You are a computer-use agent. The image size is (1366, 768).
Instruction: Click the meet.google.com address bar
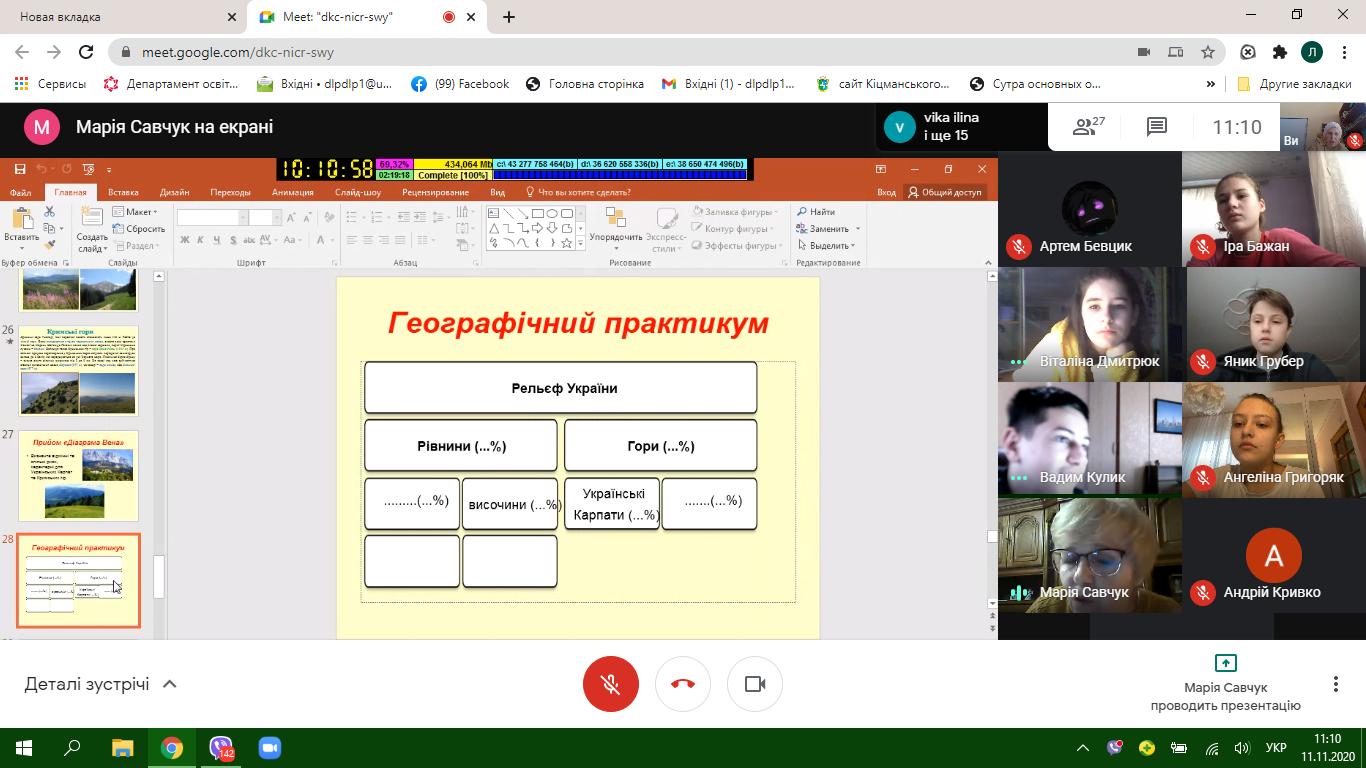pyautogui.click(x=600, y=52)
